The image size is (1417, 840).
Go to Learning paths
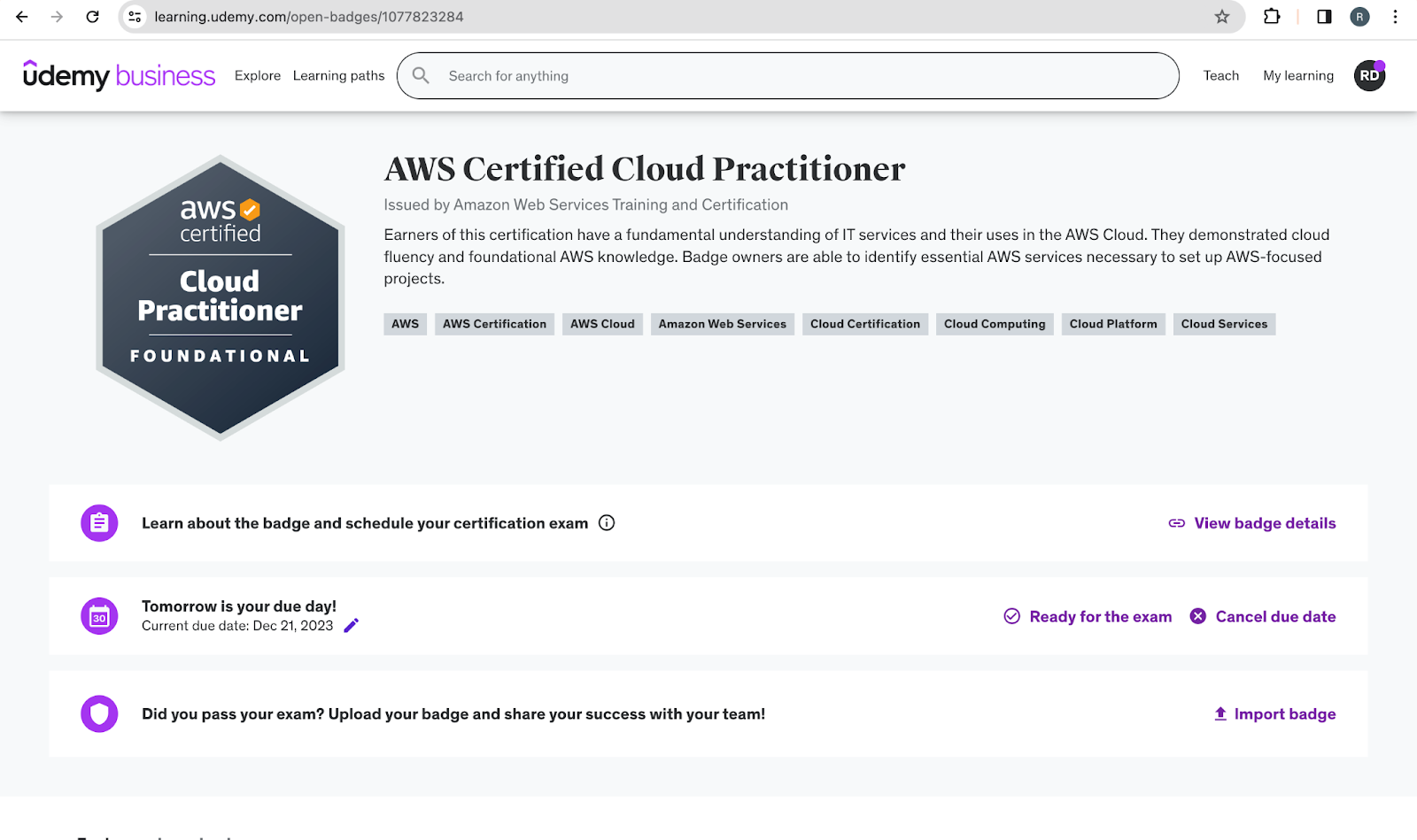click(x=339, y=76)
